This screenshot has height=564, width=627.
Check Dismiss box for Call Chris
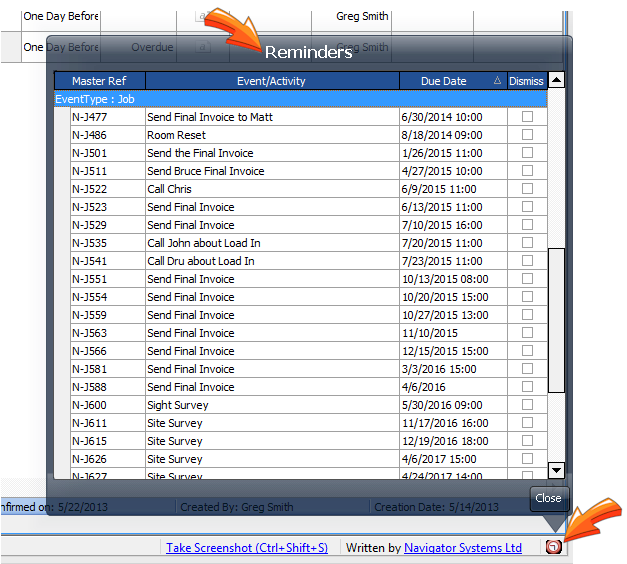[x=527, y=189]
